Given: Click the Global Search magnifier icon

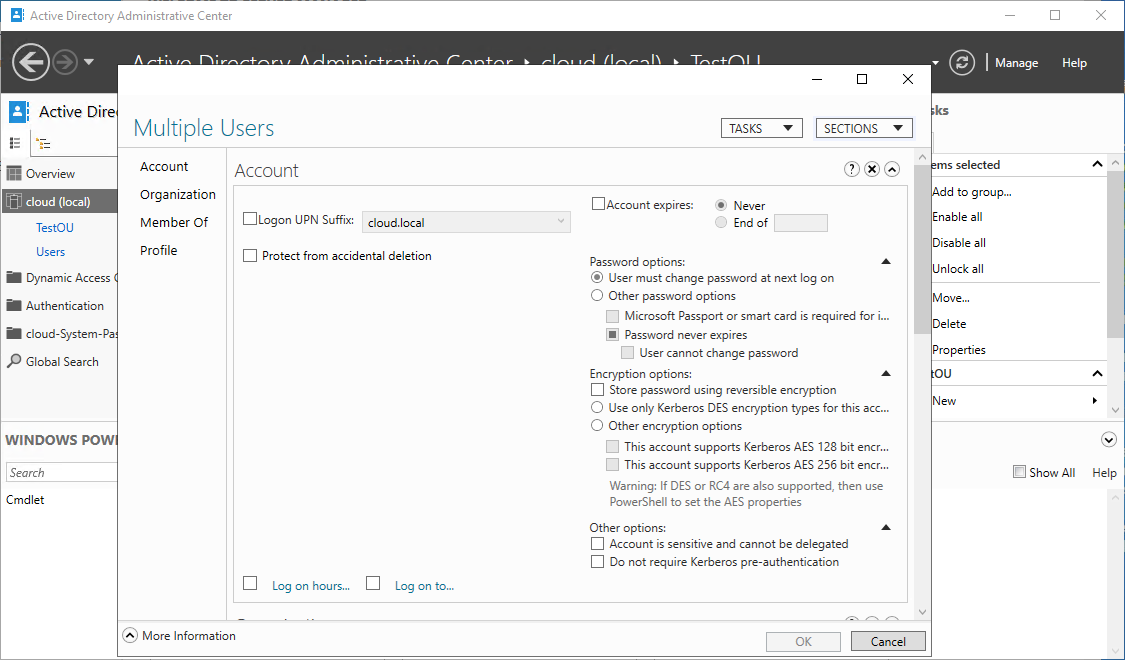Looking at the screenshot, I should (14, 361).
